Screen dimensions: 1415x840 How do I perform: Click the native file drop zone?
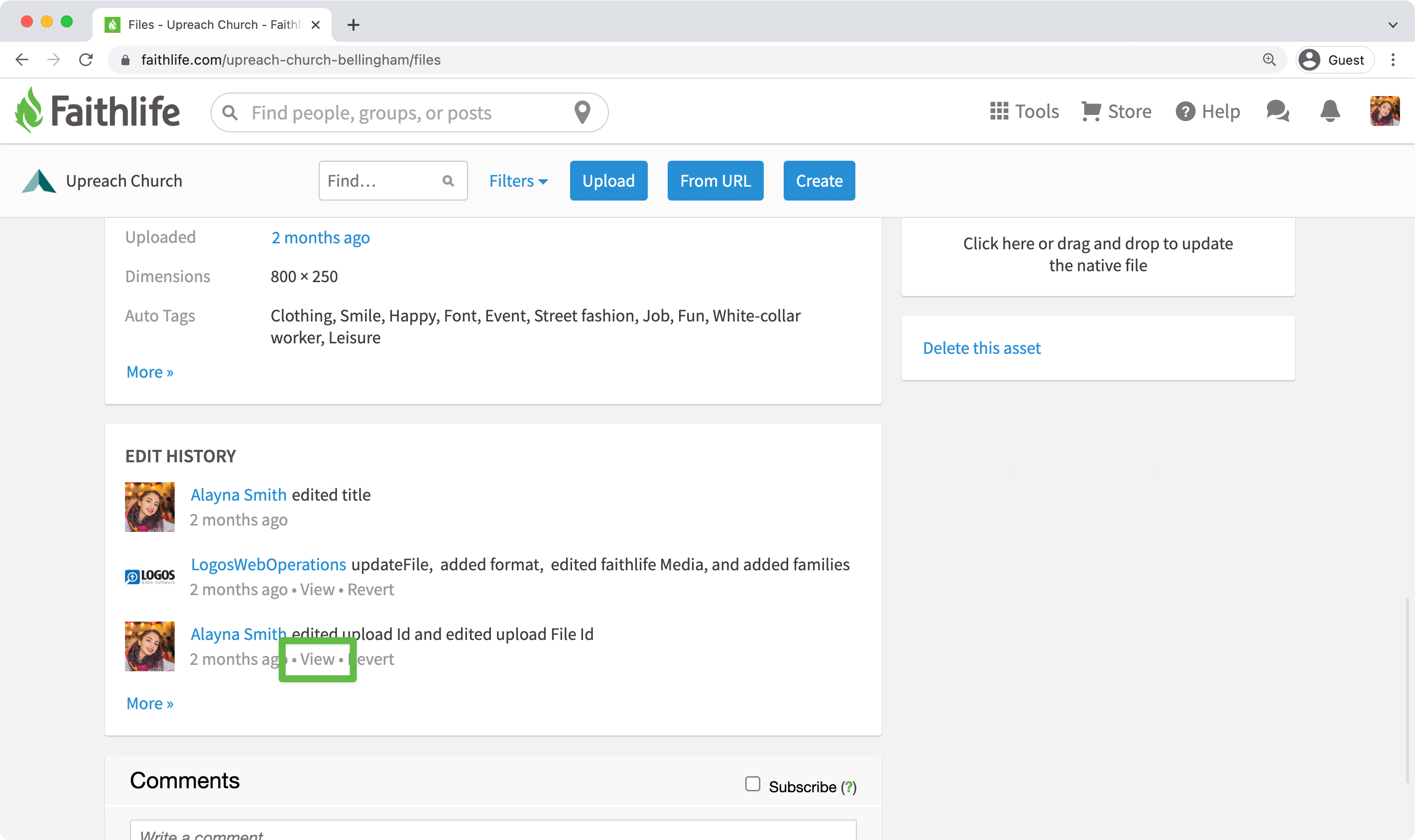1098,255
